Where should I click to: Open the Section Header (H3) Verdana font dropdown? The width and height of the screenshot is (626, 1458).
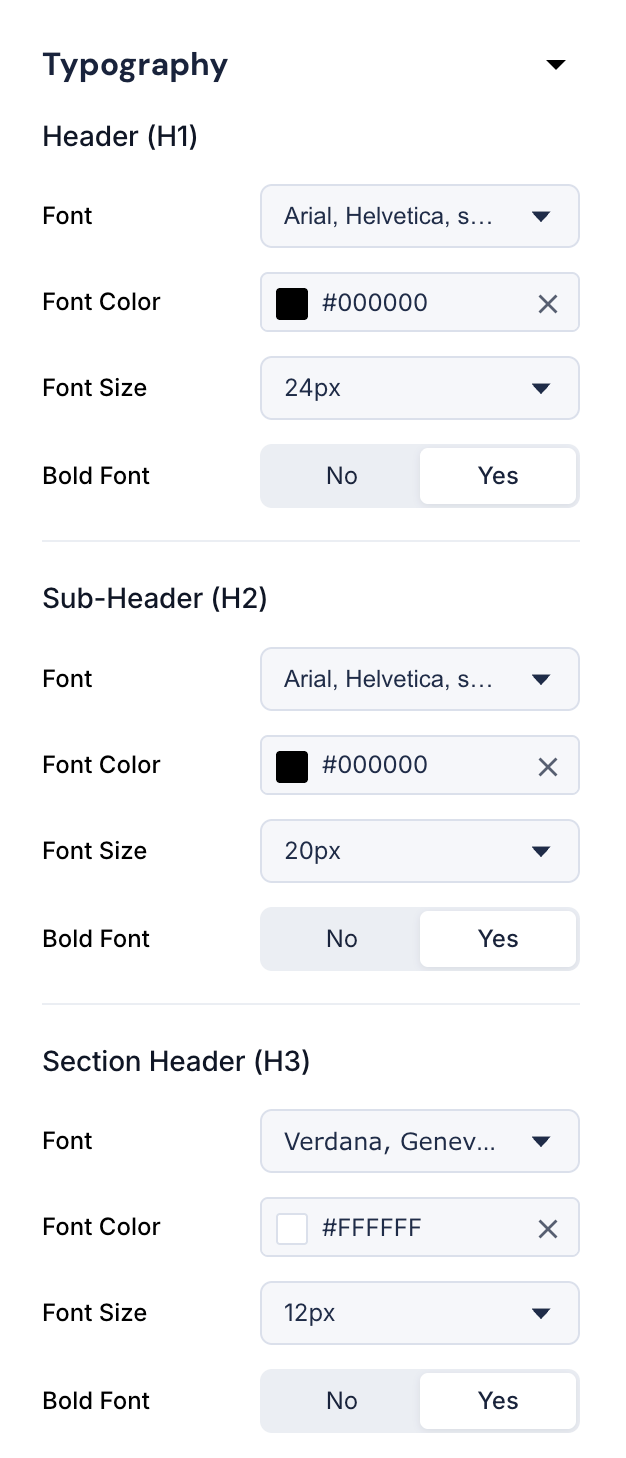coord(420,1141)
